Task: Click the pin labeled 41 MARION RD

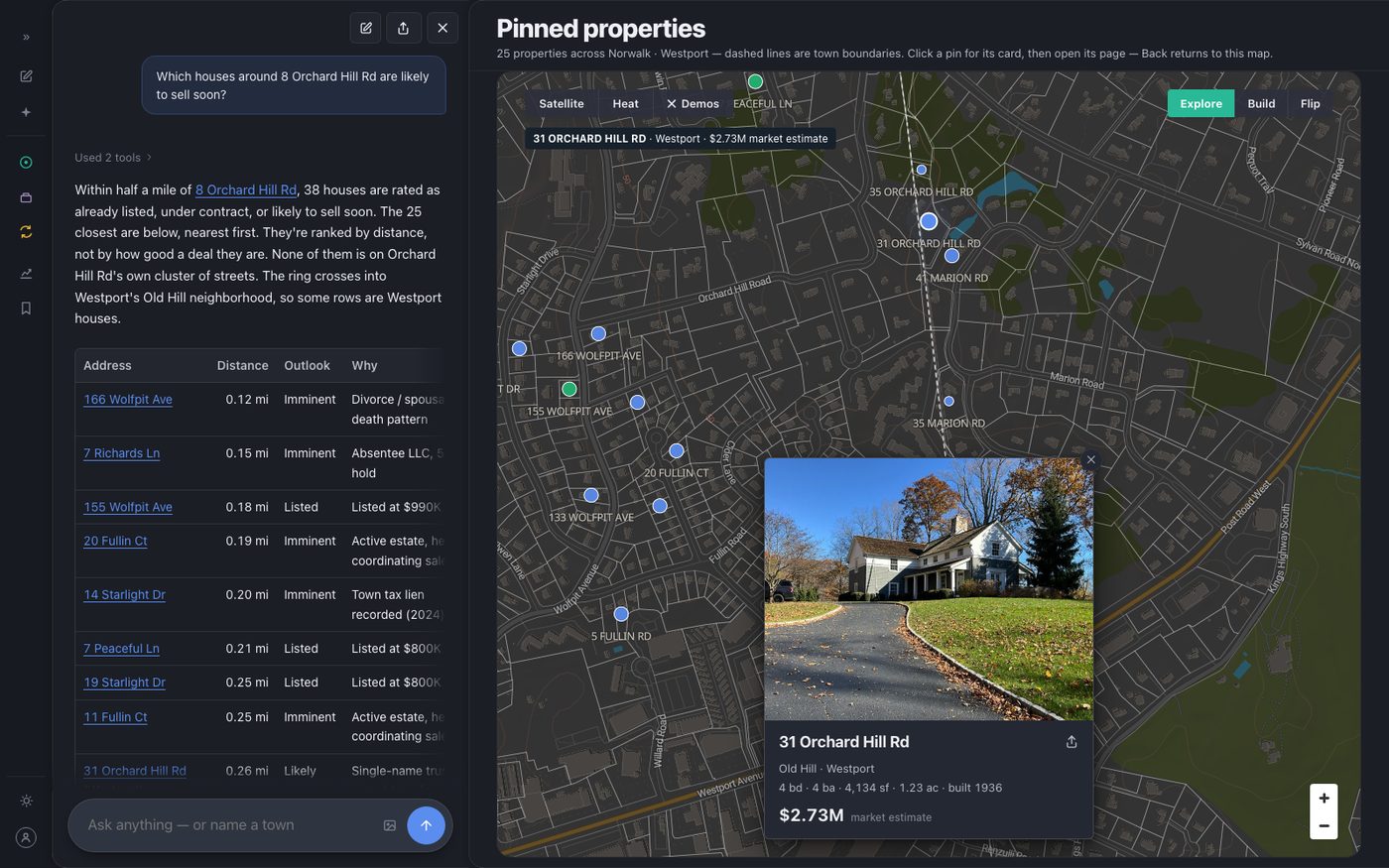Action: (x=951, y=256)
